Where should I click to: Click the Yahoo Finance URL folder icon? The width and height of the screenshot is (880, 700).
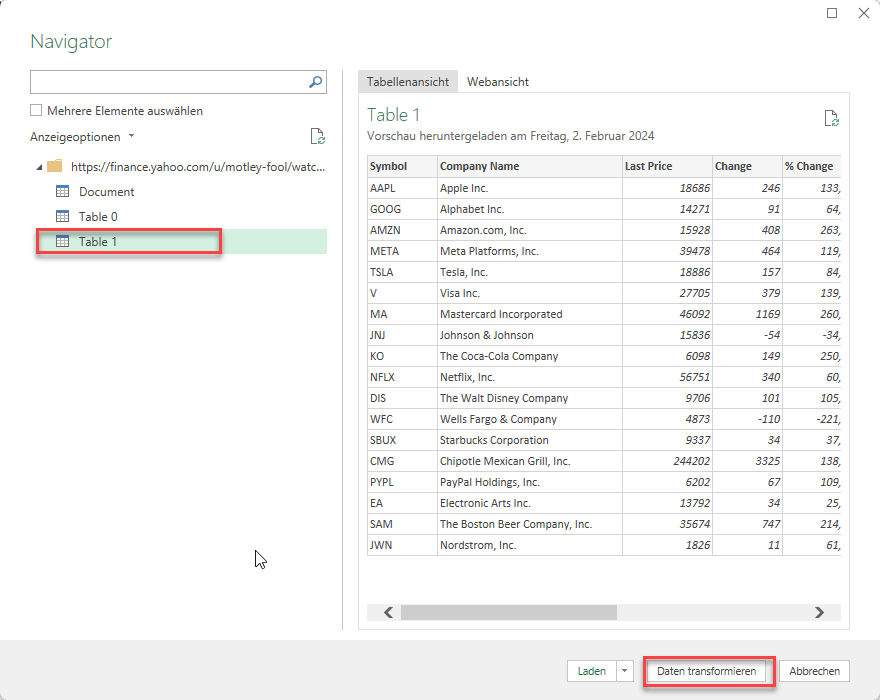click(54, 166)
